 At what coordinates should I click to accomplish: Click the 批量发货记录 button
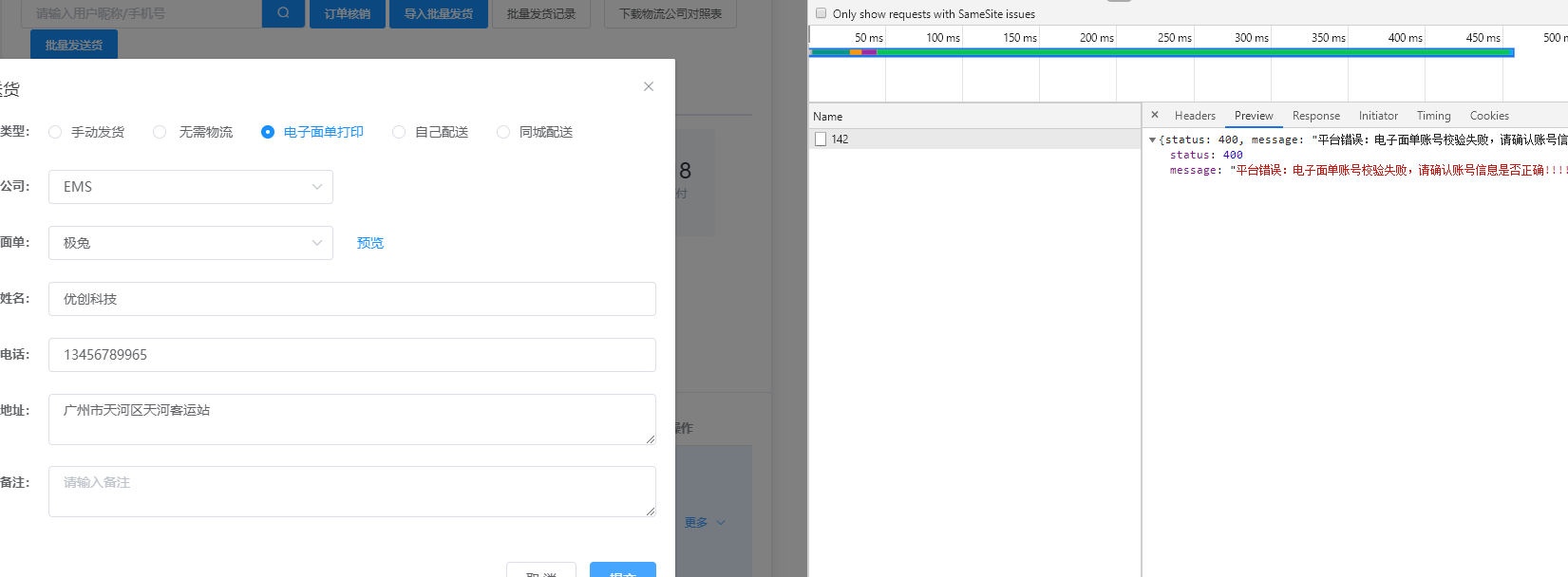point(541,13)
